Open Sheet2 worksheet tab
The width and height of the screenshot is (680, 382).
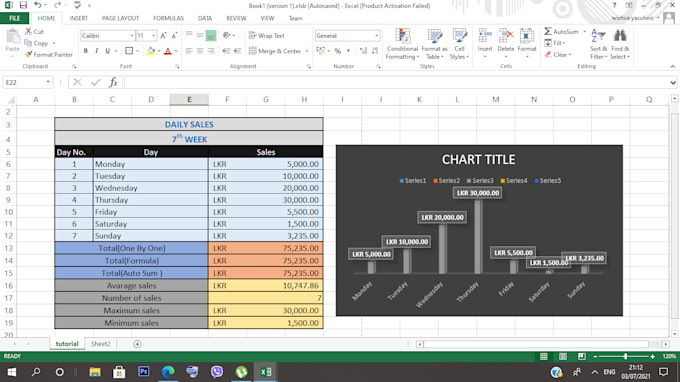click(100, 344)
